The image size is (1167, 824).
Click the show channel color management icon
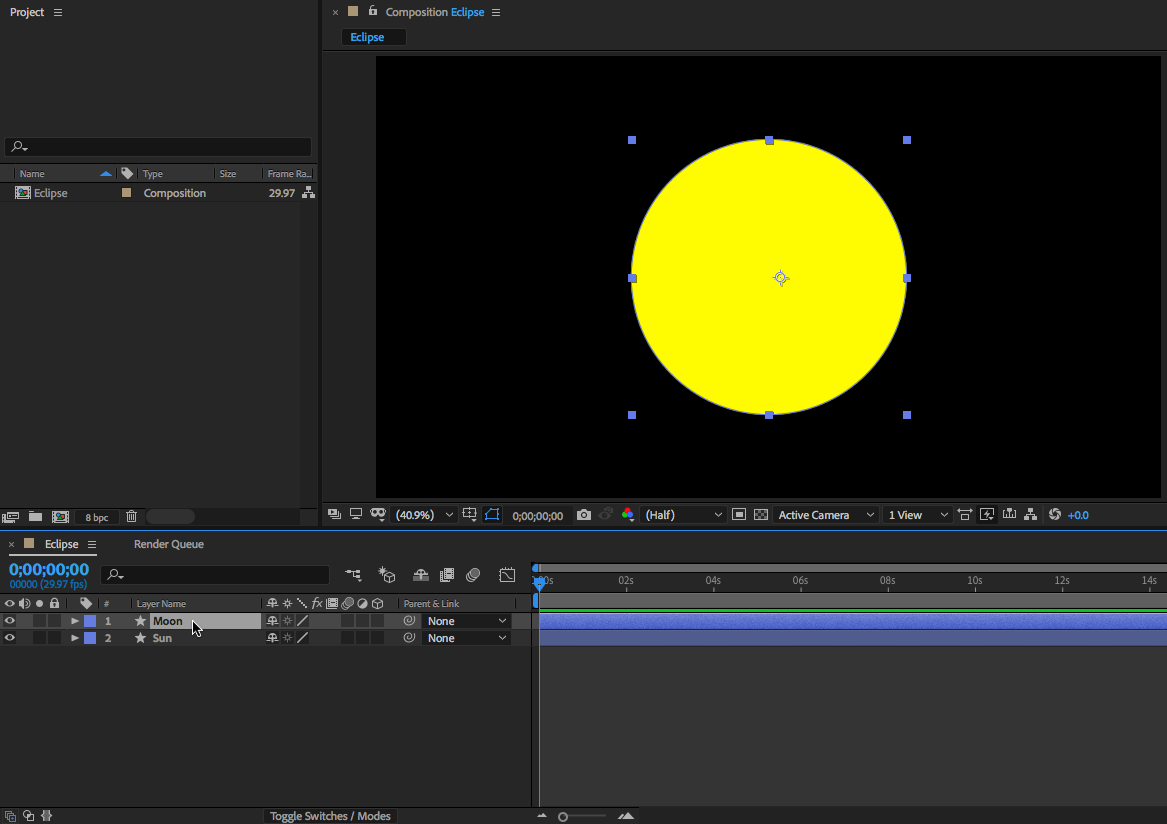(x=627, y=515)
